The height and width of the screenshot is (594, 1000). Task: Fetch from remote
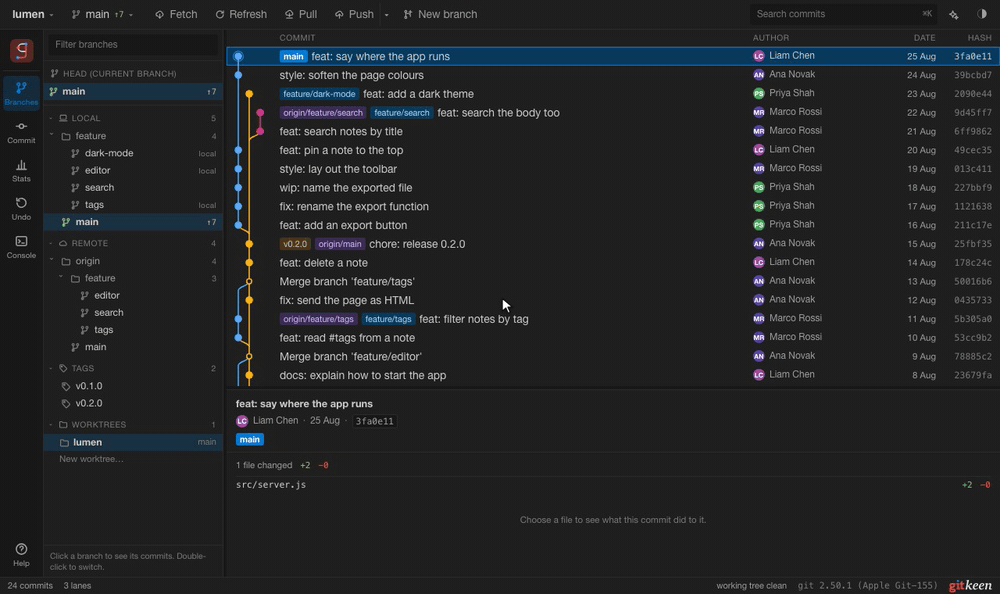pyautogui.click(x=176, y=14)
